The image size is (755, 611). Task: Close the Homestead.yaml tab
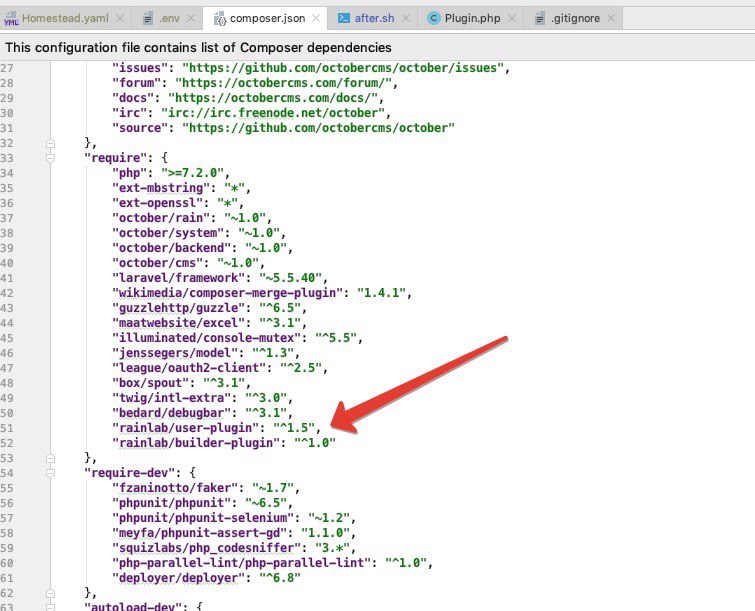click(120, 18)
